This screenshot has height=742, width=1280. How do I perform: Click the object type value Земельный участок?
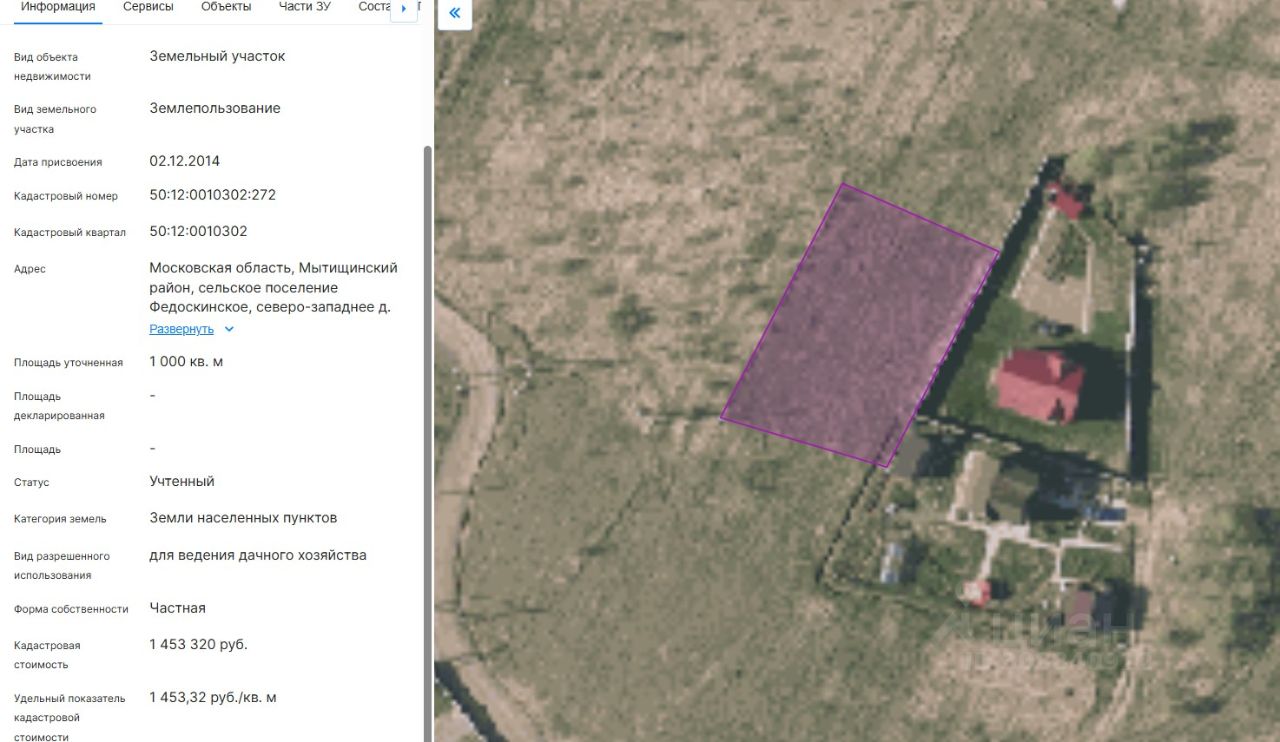217,56
